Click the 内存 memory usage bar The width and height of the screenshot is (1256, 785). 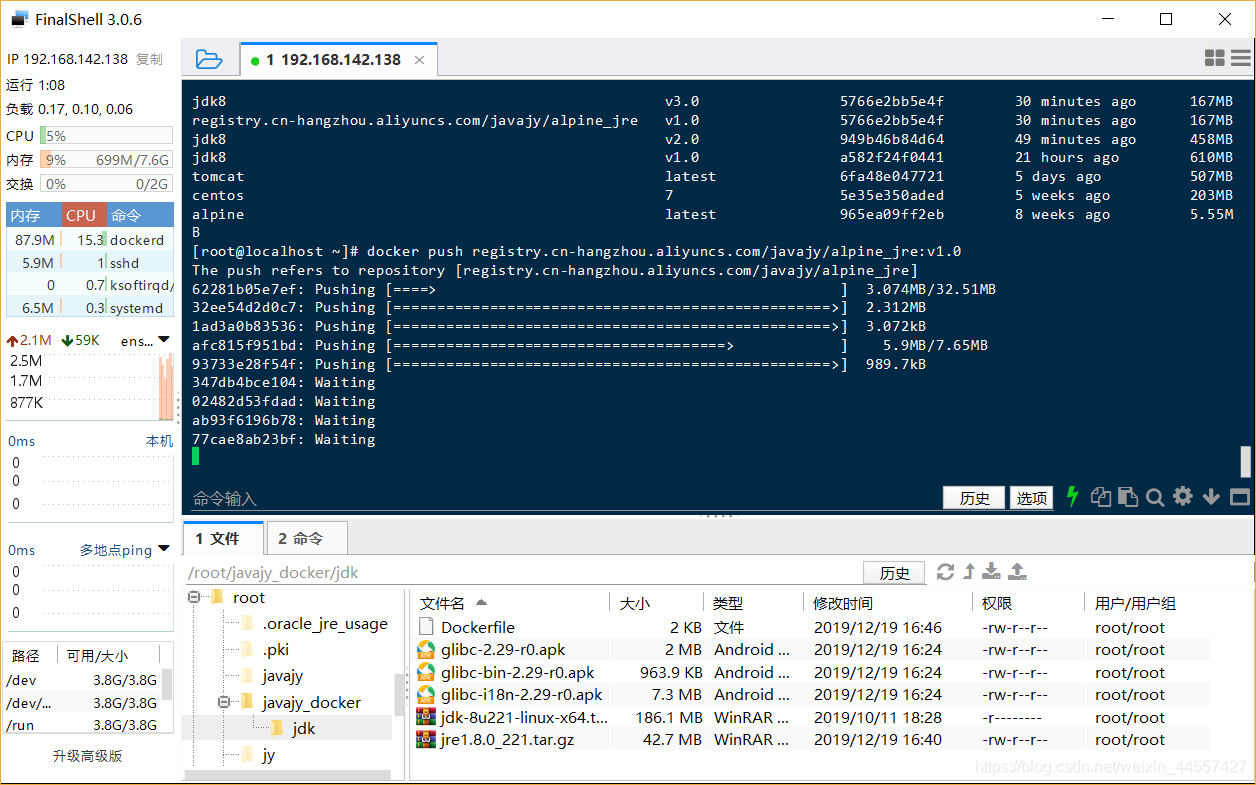click(x=106, y=160)
